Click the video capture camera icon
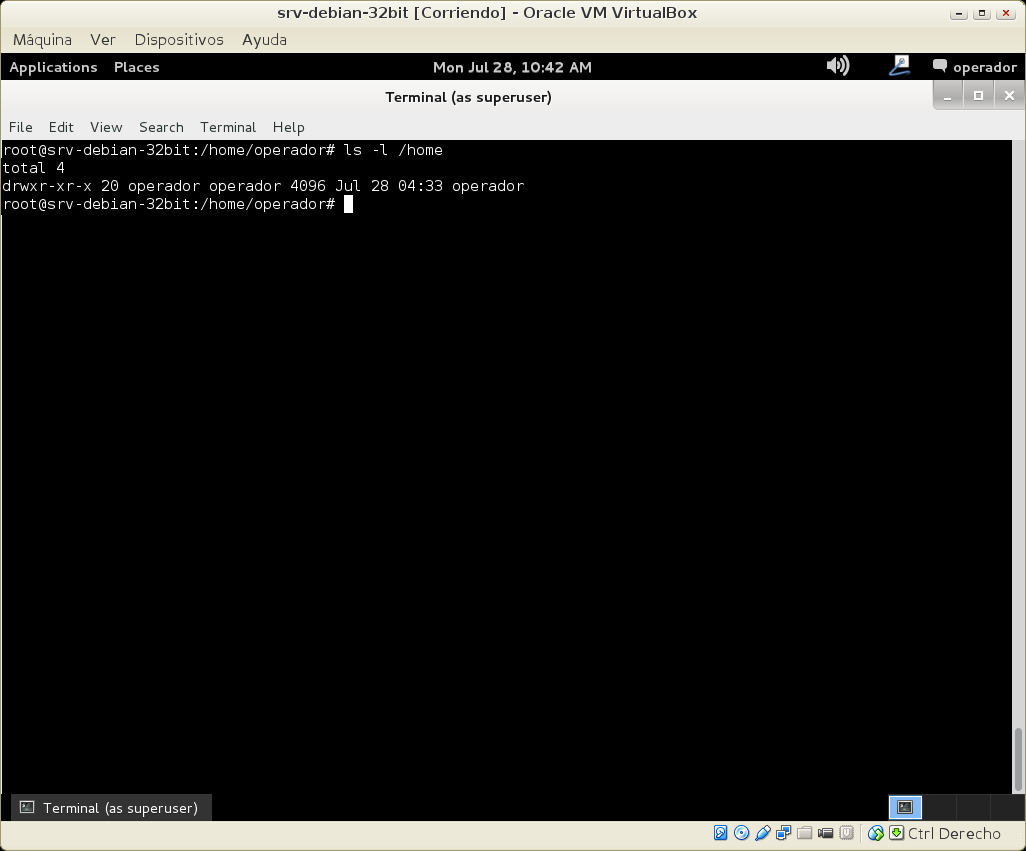This screenshot has height=851, width=1026. (x=826, y=833)
